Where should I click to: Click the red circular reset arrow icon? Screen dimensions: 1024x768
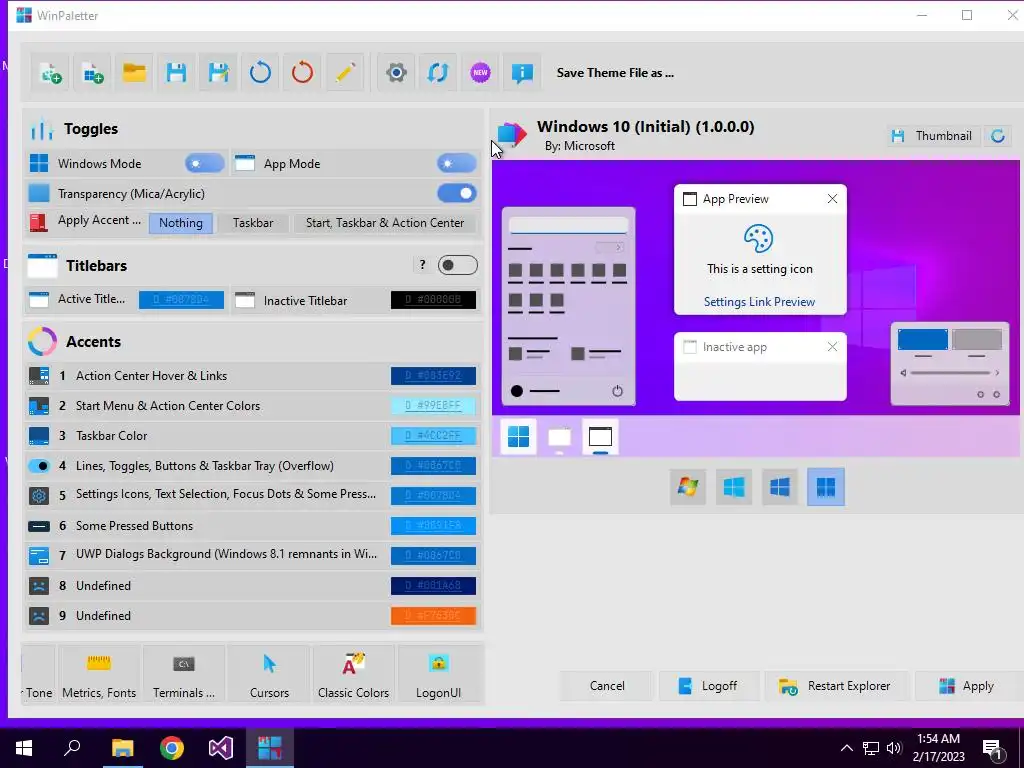pos(302,72)
